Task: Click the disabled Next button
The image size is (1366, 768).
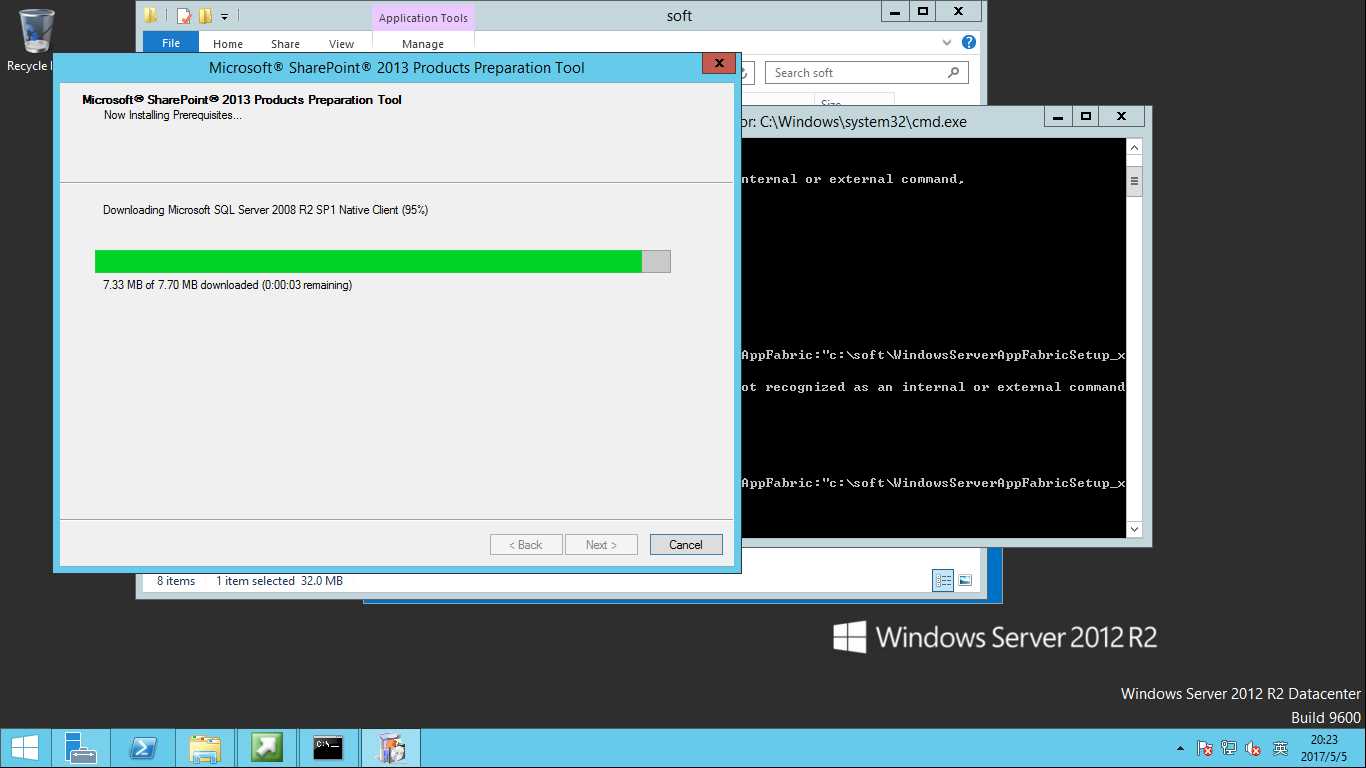Action: (x=601, y=545)
